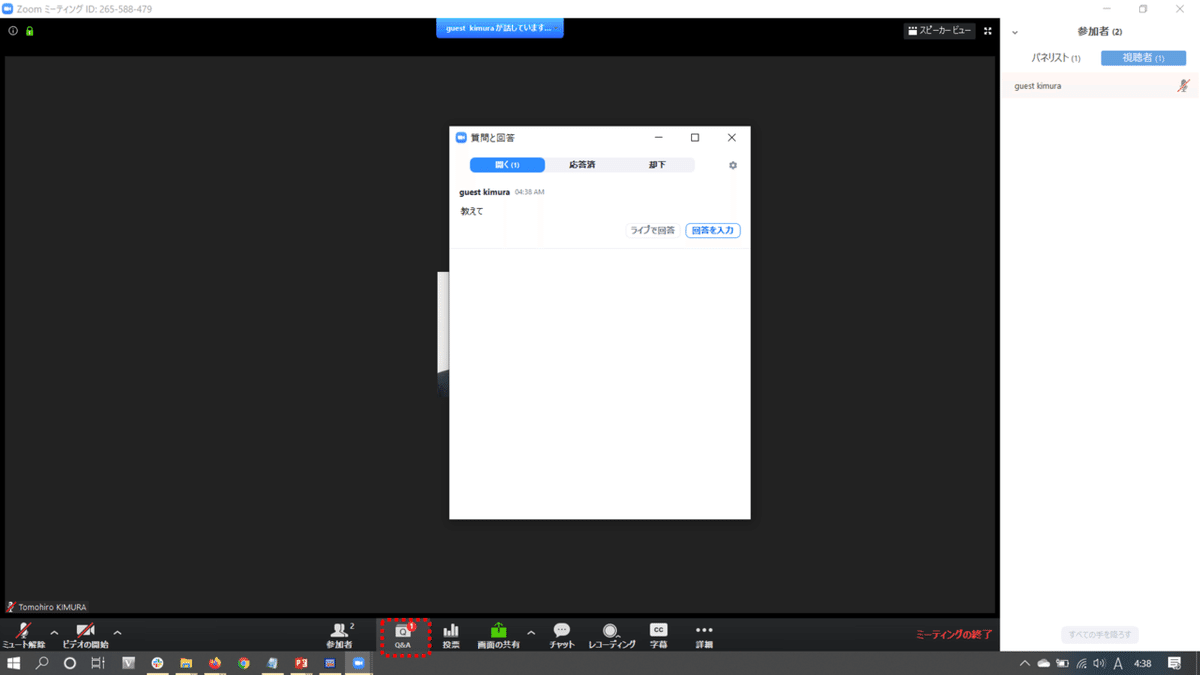
Task: Start 画面の共有 screen sharing
Action: click(498, 635)
